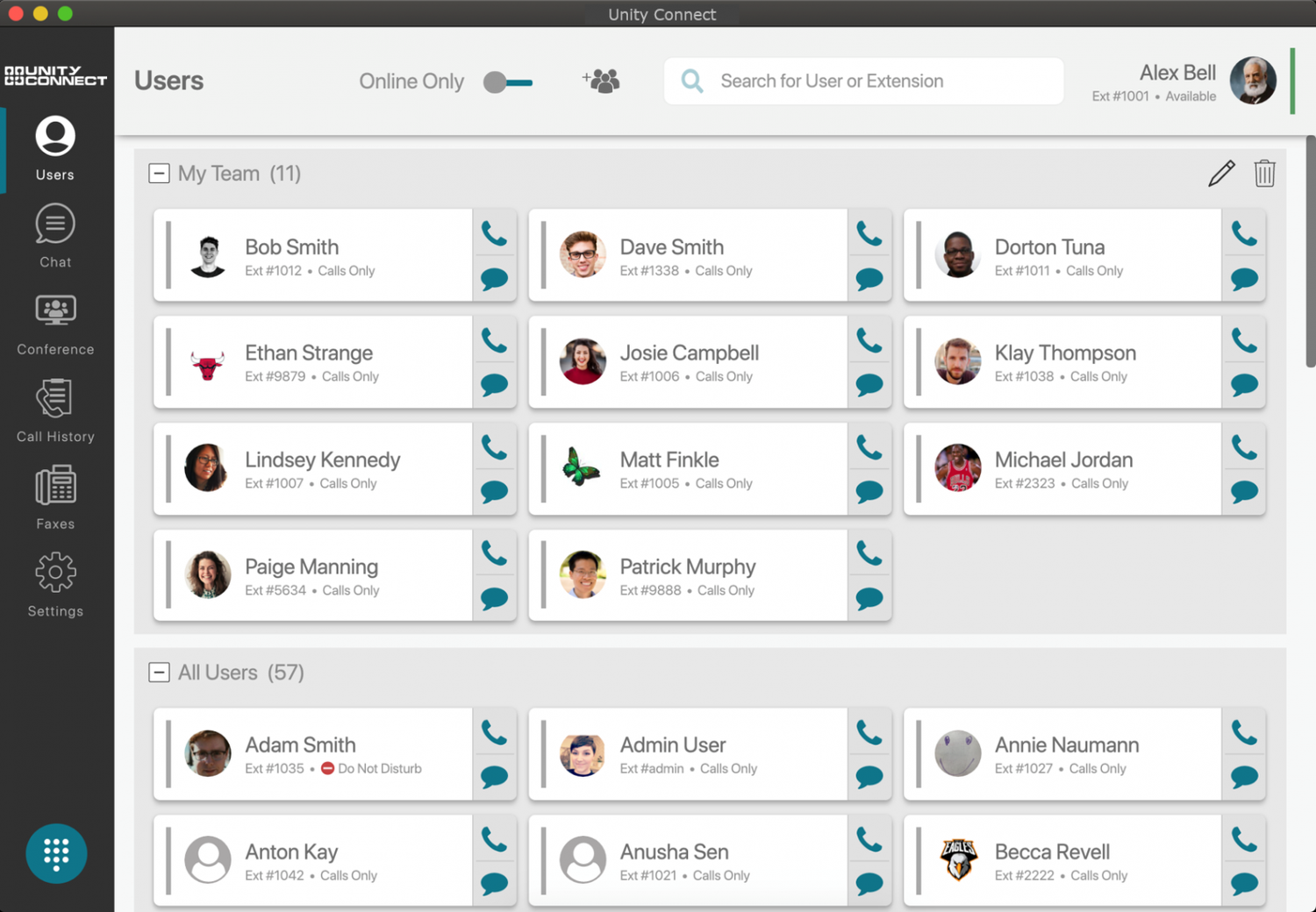The image size is (1316, 912).
Task: Open the dialpad in the bottom corner
Action: pyautogui.click(x=56, y=852)
